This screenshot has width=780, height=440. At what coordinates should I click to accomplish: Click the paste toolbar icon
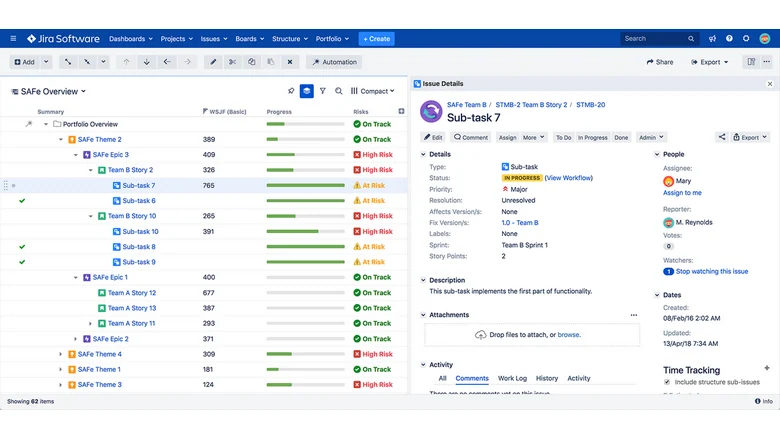tap(271, 62)
